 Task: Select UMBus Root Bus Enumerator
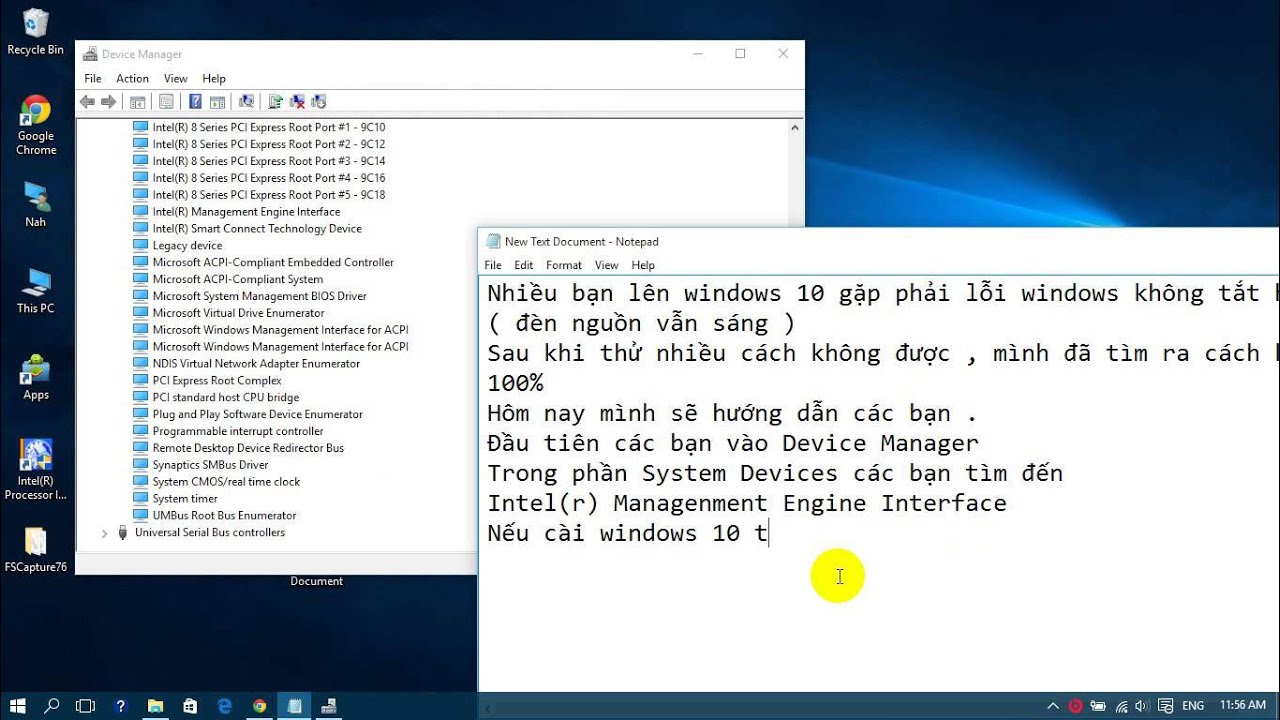(x=224, y=516)
